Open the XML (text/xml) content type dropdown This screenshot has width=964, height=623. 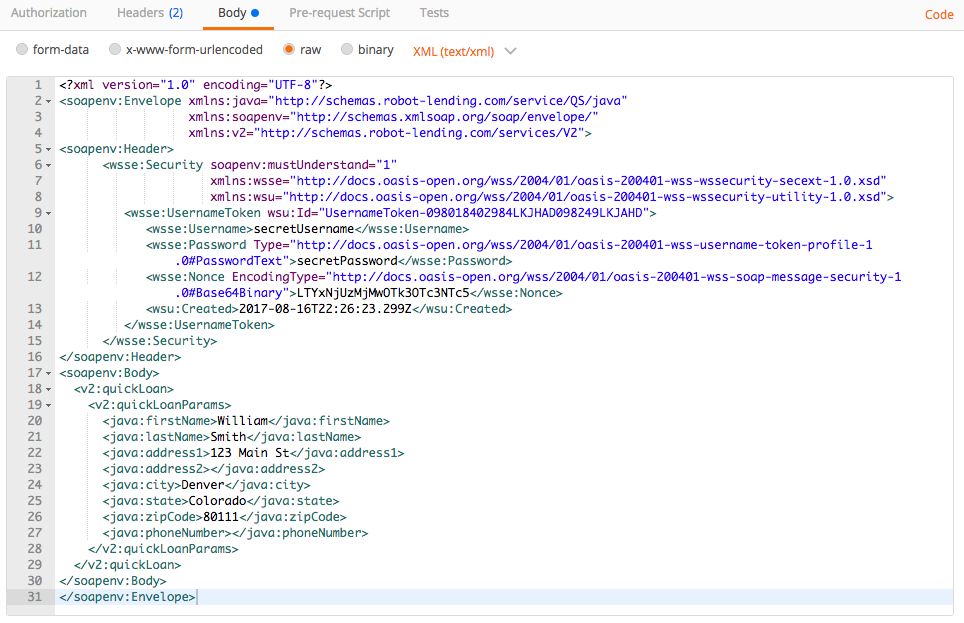click(464, 52)
